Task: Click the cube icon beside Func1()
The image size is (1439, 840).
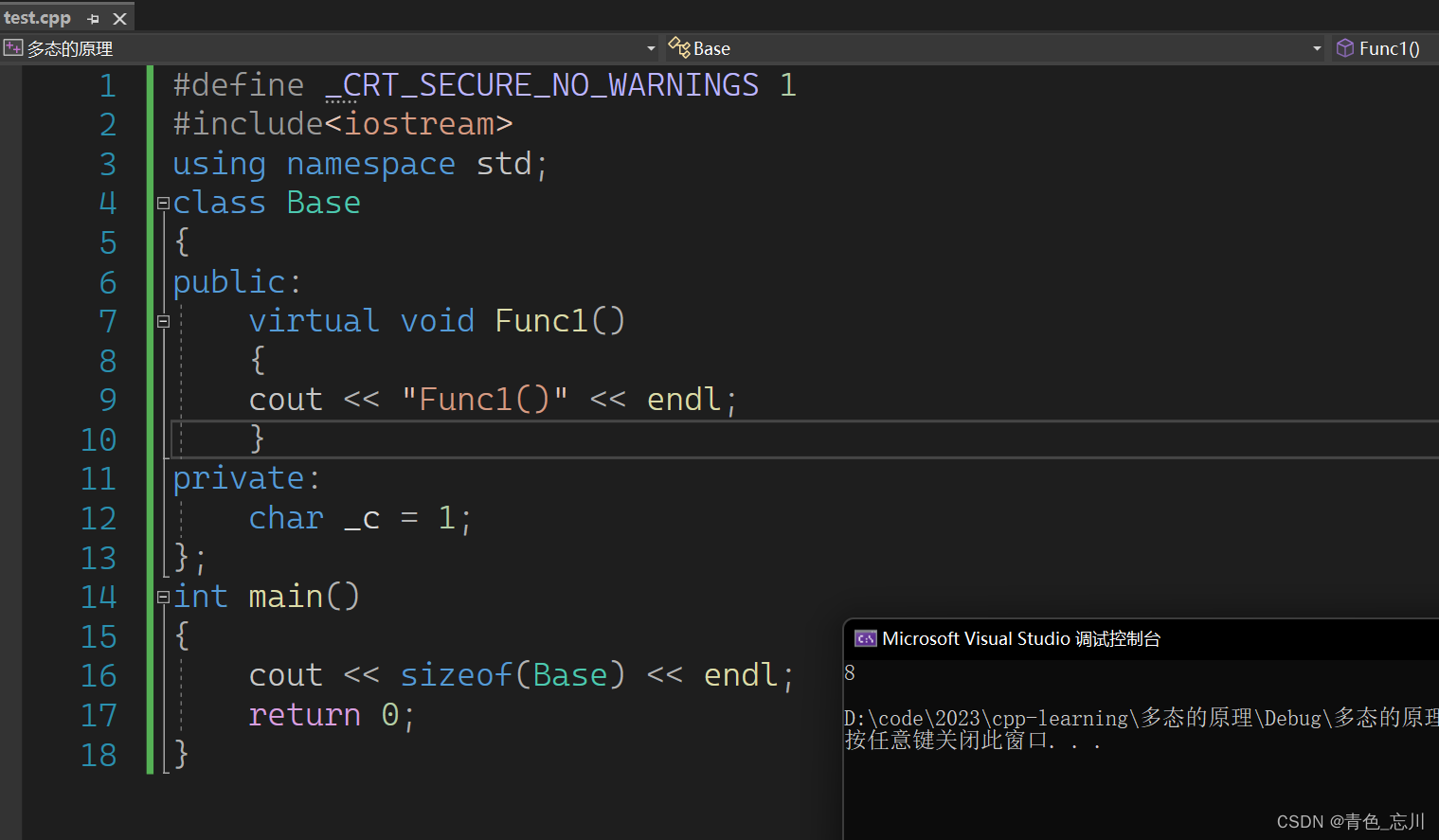Action: (x=1345, y=47)
